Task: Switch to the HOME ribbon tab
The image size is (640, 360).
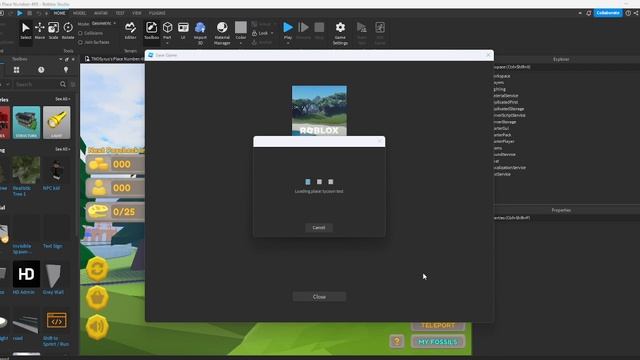Action: [60, 13]
